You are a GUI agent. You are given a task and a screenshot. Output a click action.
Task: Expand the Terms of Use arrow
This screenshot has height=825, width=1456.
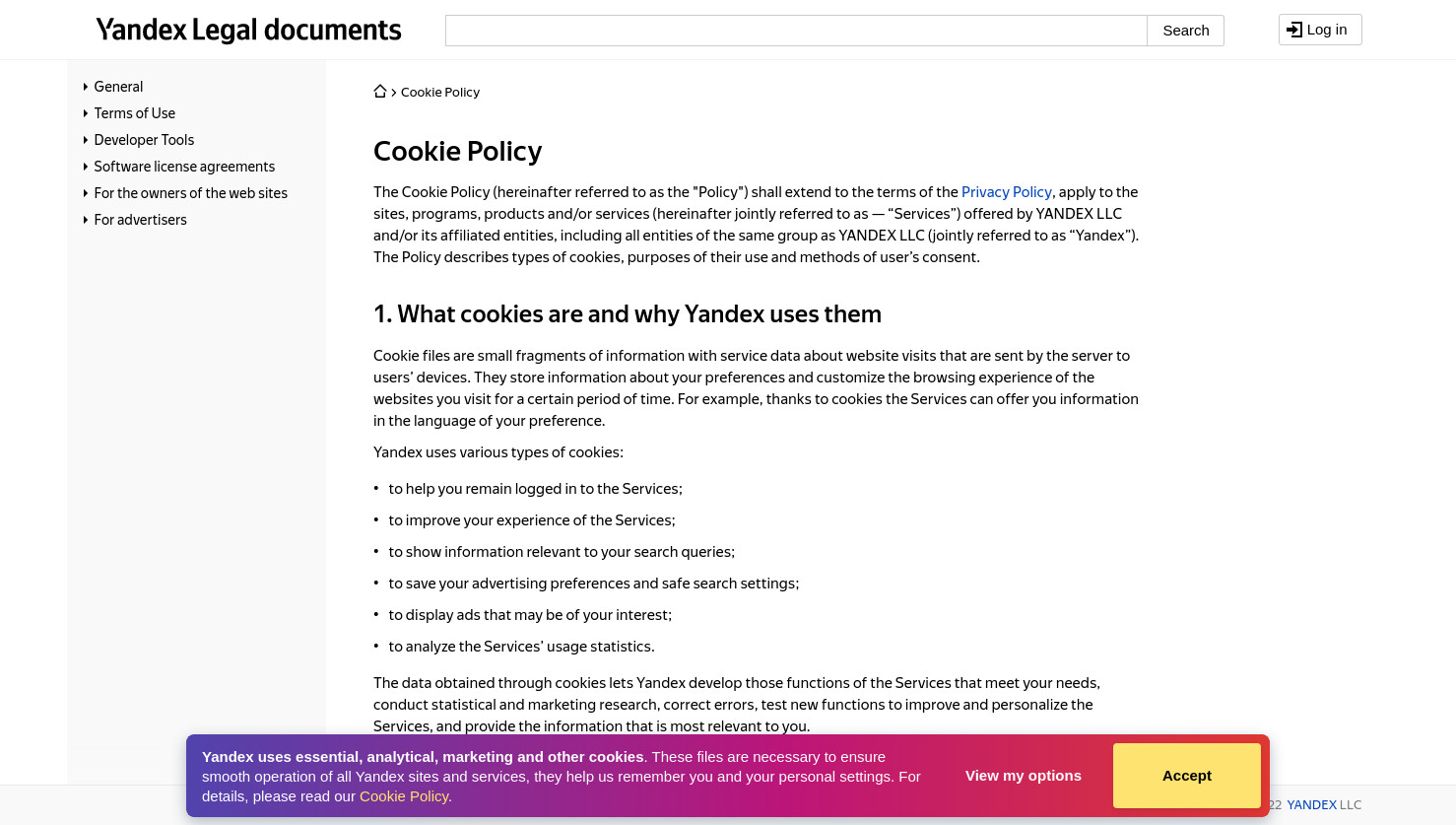coord(86,113)
